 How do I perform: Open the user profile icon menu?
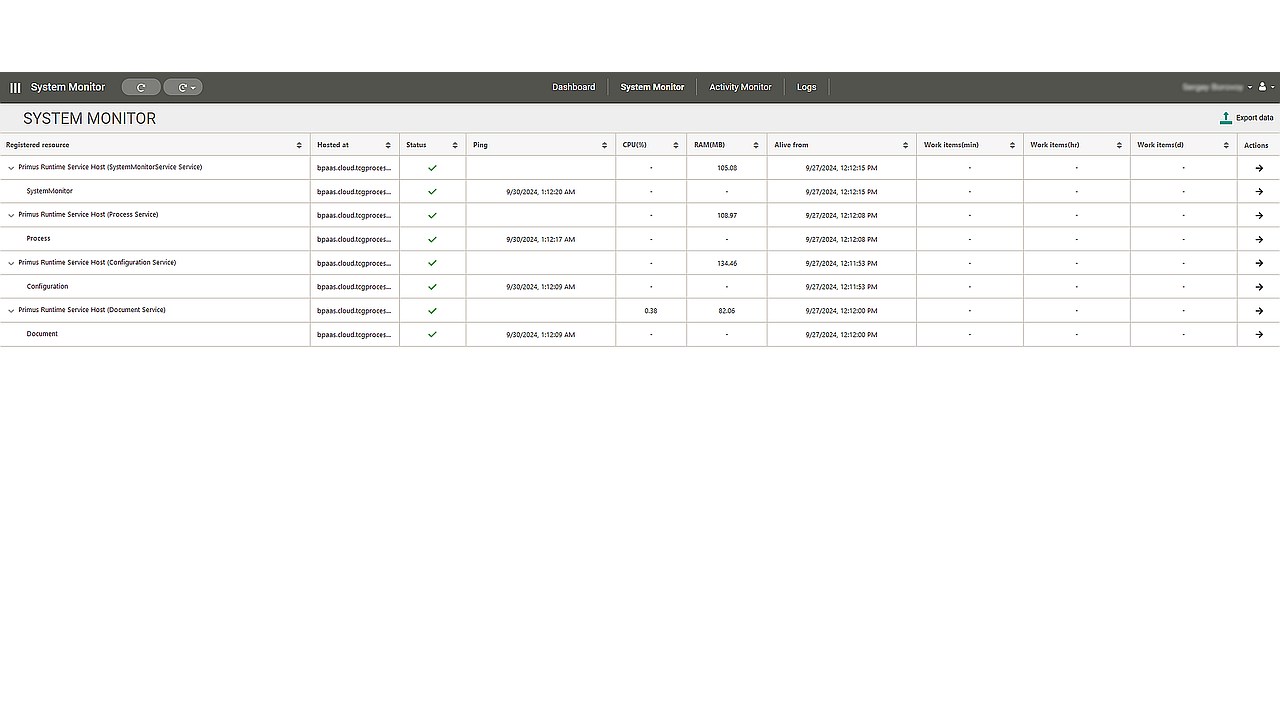click(1265, 87)
